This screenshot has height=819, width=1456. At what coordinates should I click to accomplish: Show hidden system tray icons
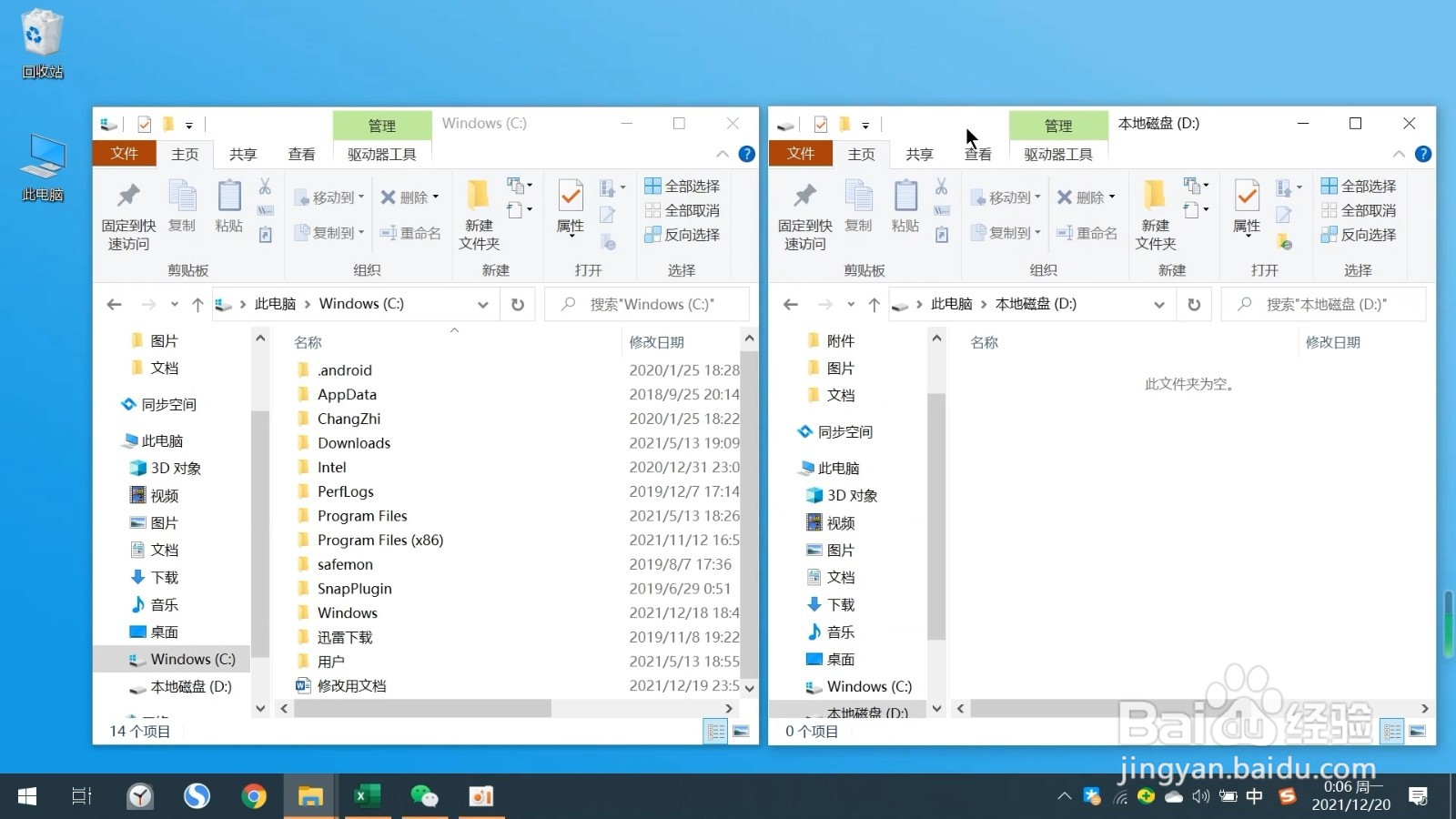click(x=1064, y=796)
